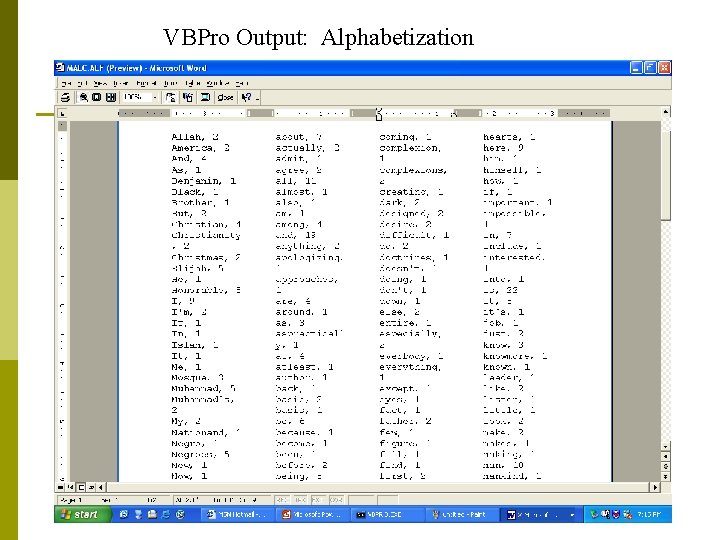
Task: Click the entry 'almost, 1' in second column
Action: (301, 192)
